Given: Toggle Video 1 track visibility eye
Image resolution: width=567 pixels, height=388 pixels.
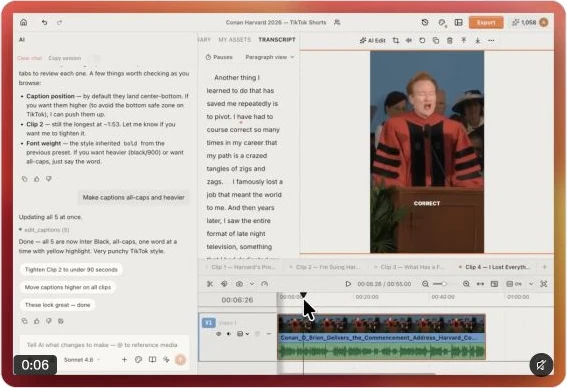Looking at the screenshot, I should (218, 334).
